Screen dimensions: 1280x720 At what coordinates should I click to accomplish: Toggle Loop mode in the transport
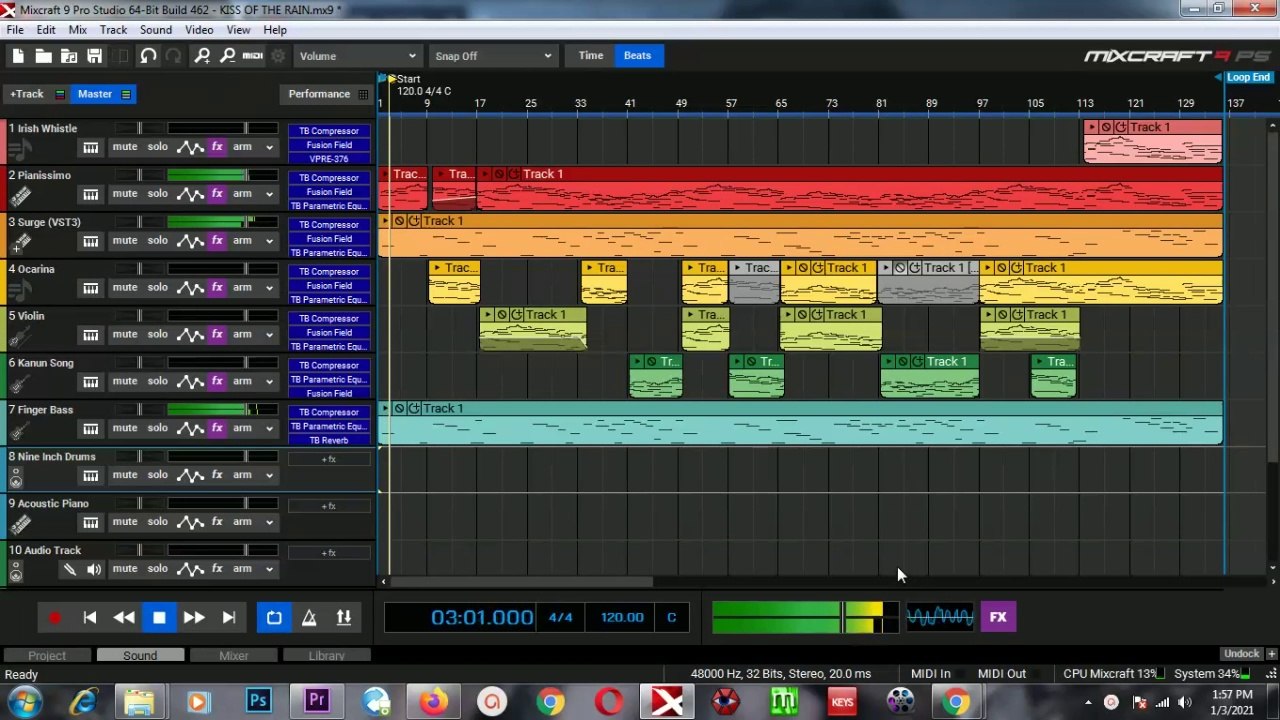coord(274,618)
